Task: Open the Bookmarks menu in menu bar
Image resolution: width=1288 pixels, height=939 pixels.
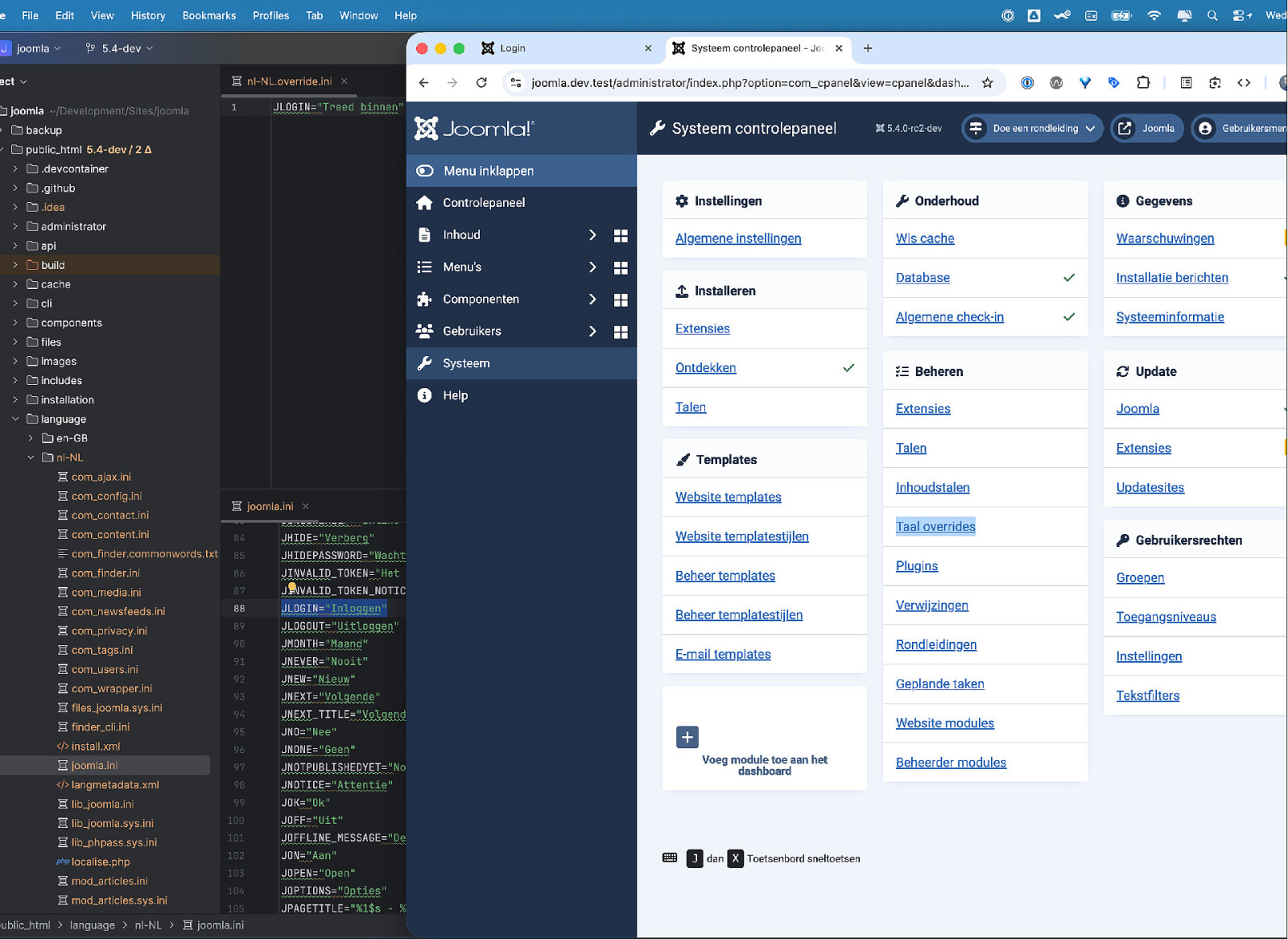Action: pos(208,15)
